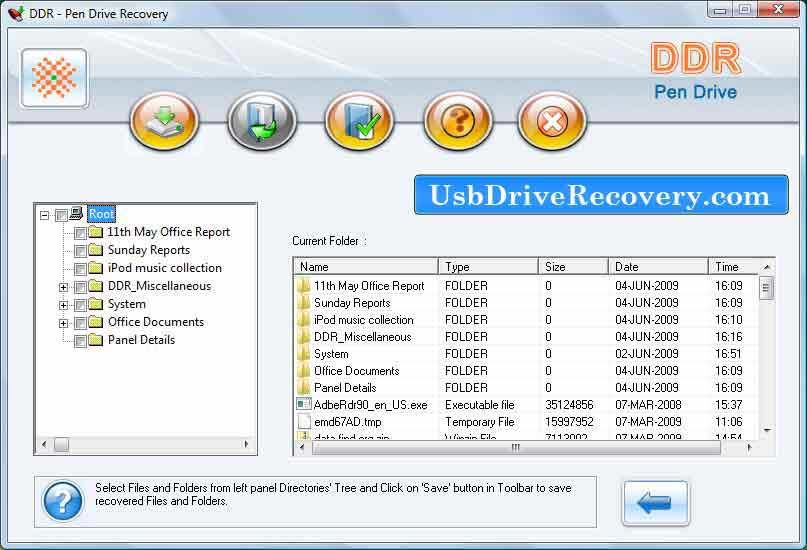Sort file list by Date column header
The image size is (807, 550).
(x=658, y=267)
